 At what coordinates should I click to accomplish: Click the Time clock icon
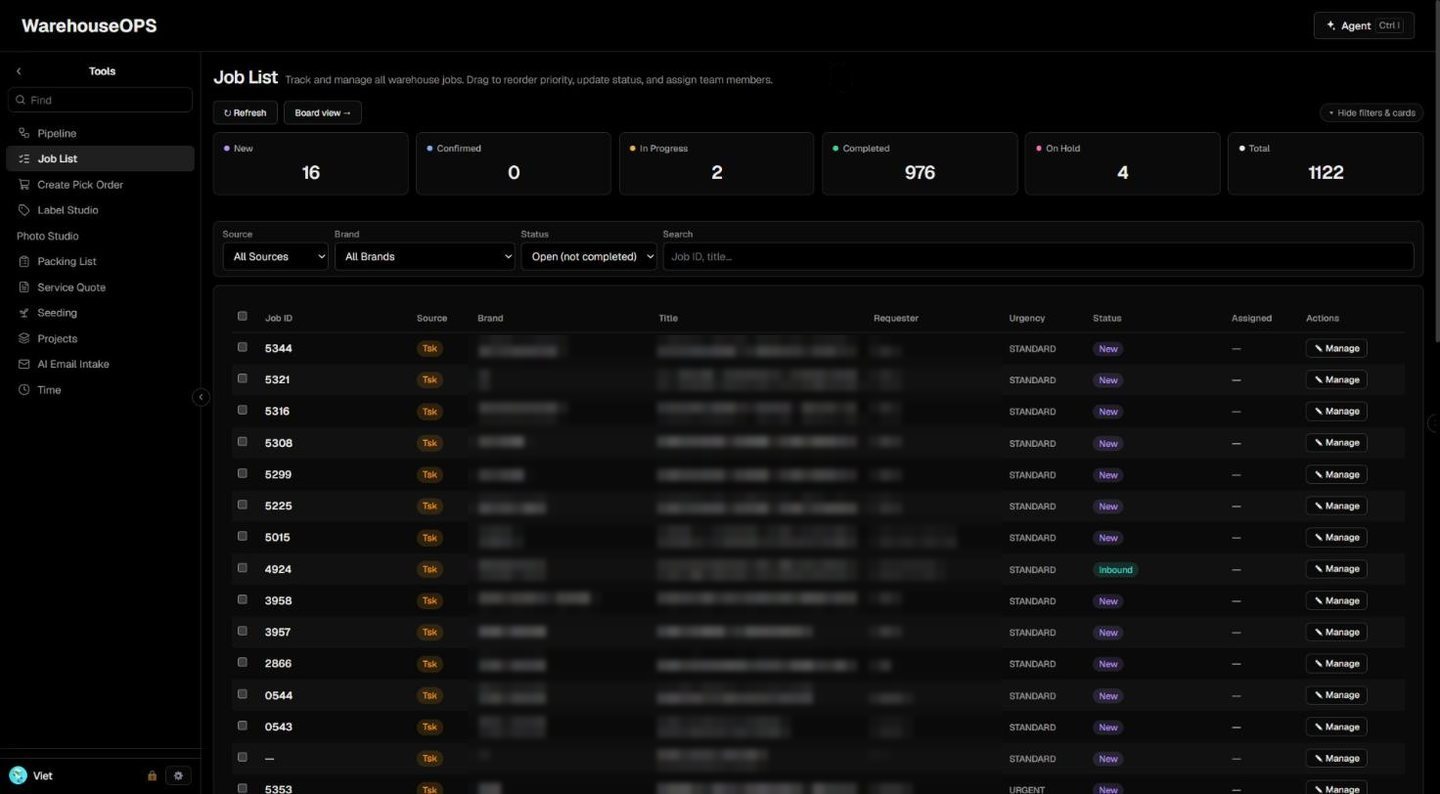tap(24, 390)
